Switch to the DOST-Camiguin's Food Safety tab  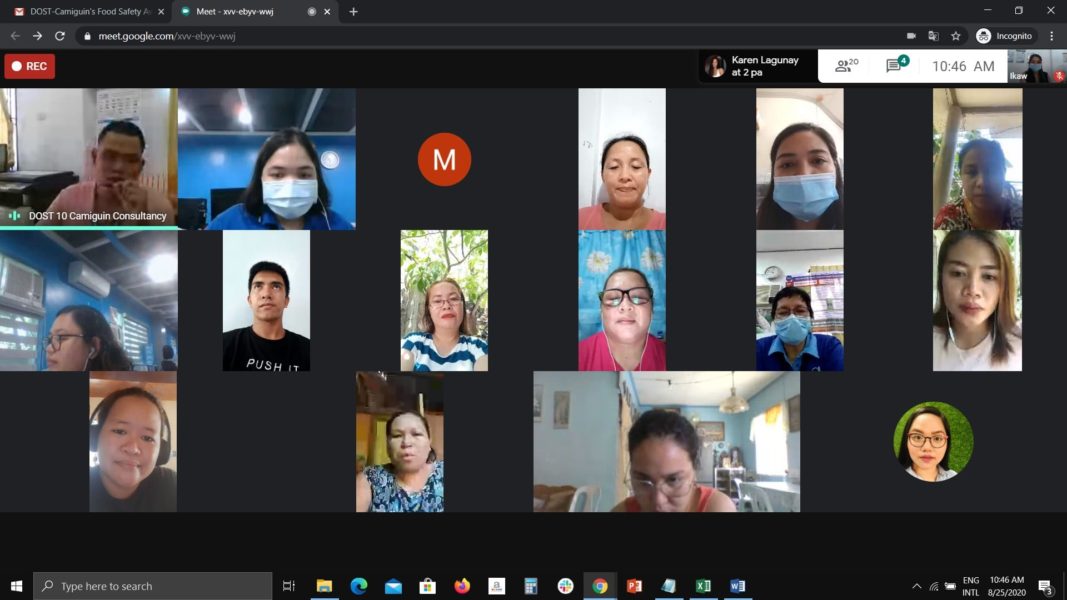(86, 12)
